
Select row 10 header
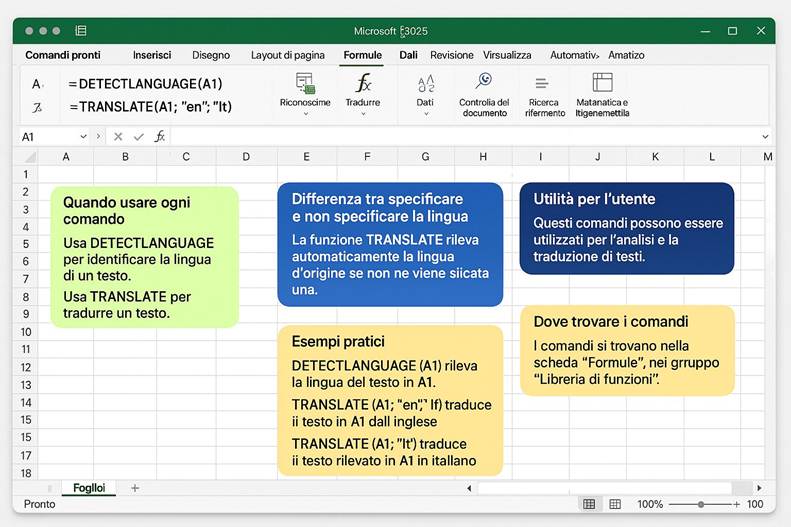tap(25, 332)
